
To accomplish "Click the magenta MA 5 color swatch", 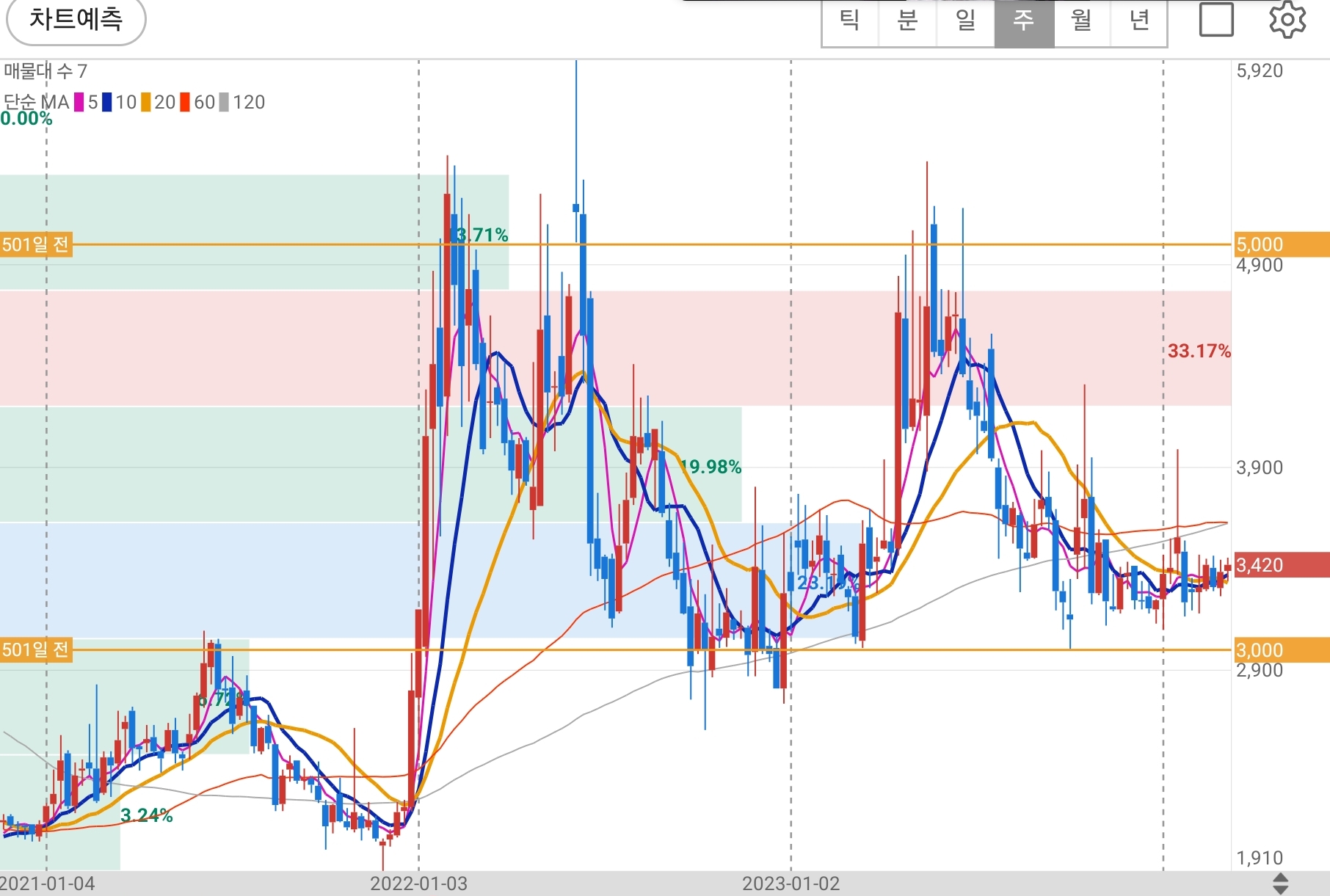I will point(79,103).
